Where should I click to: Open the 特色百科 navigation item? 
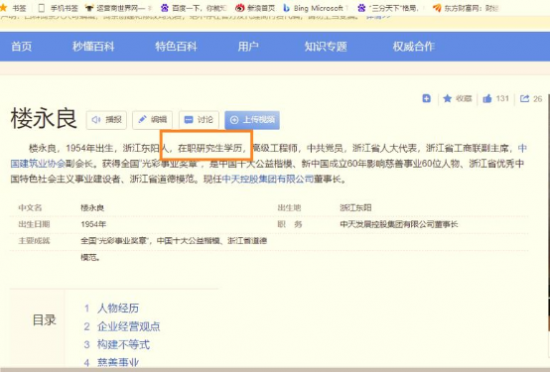[176, 46]
